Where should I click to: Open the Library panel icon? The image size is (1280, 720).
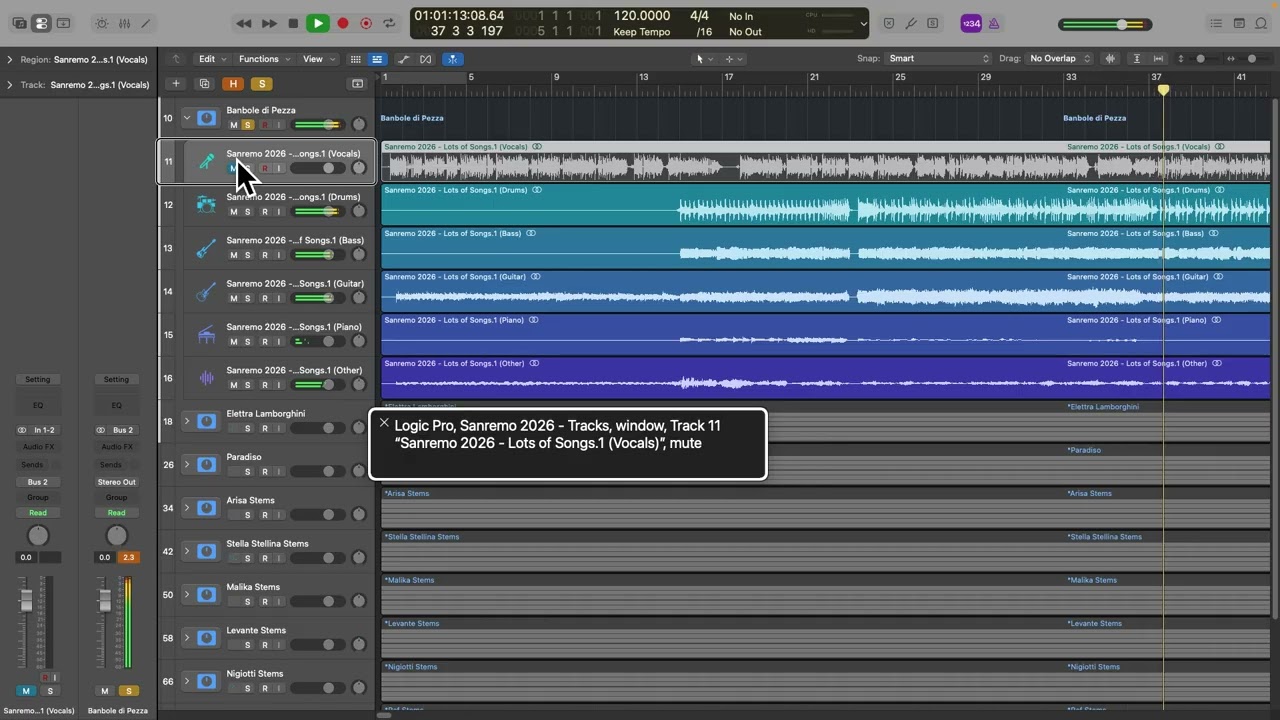(19, 23)
